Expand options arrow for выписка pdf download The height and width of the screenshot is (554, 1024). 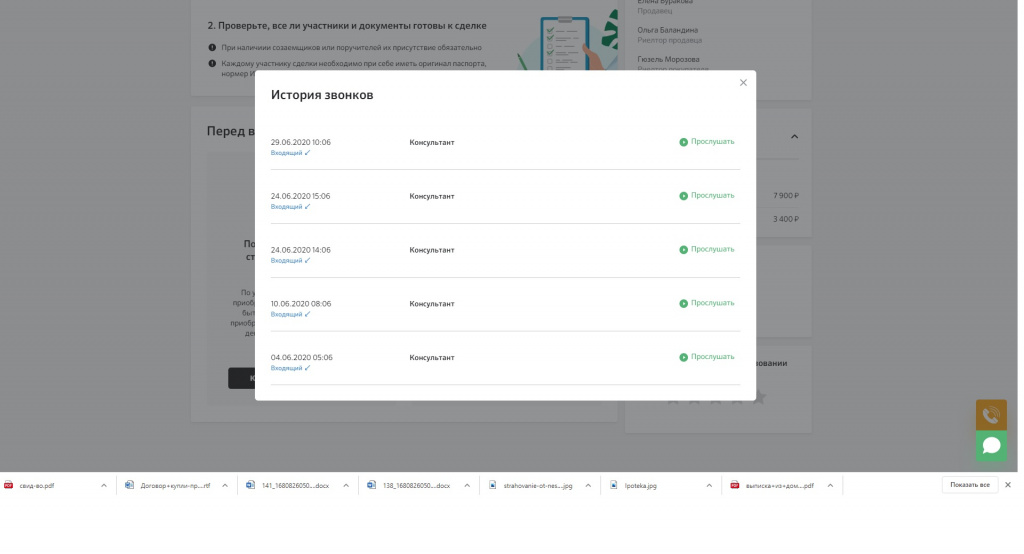[830, 485]
